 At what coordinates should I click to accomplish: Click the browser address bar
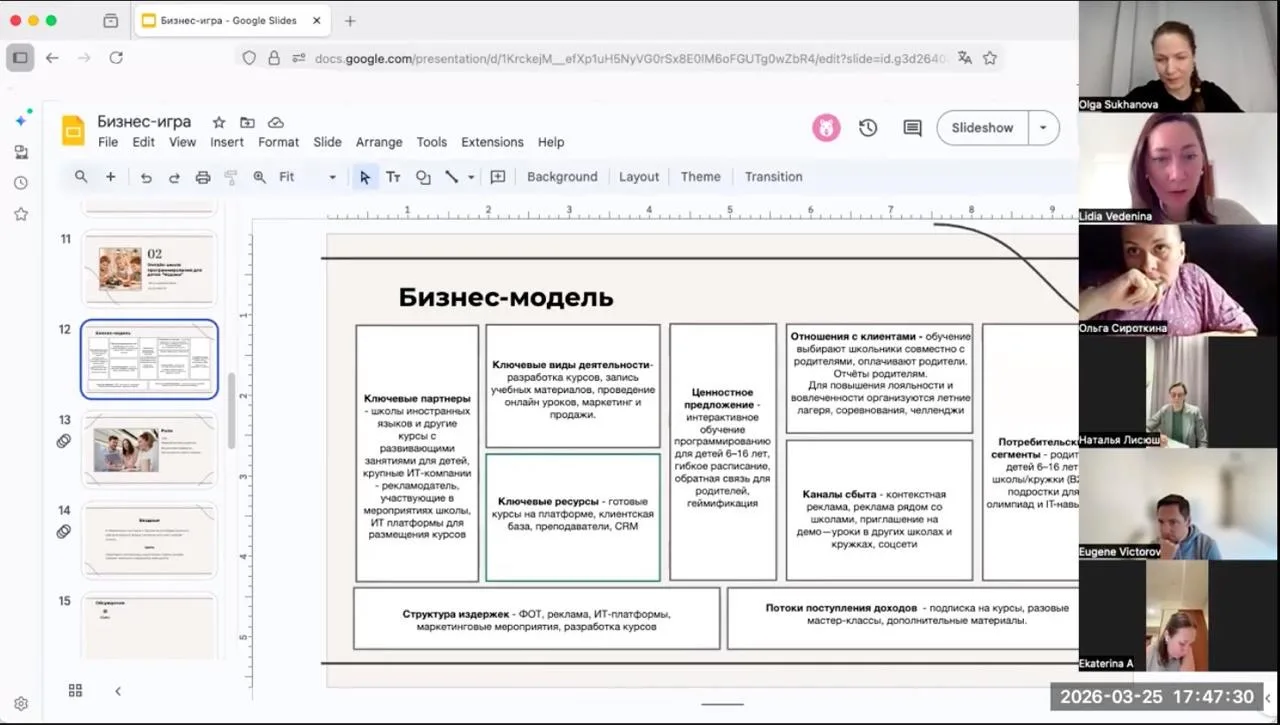pyautogui.click(x=620, y=58)
